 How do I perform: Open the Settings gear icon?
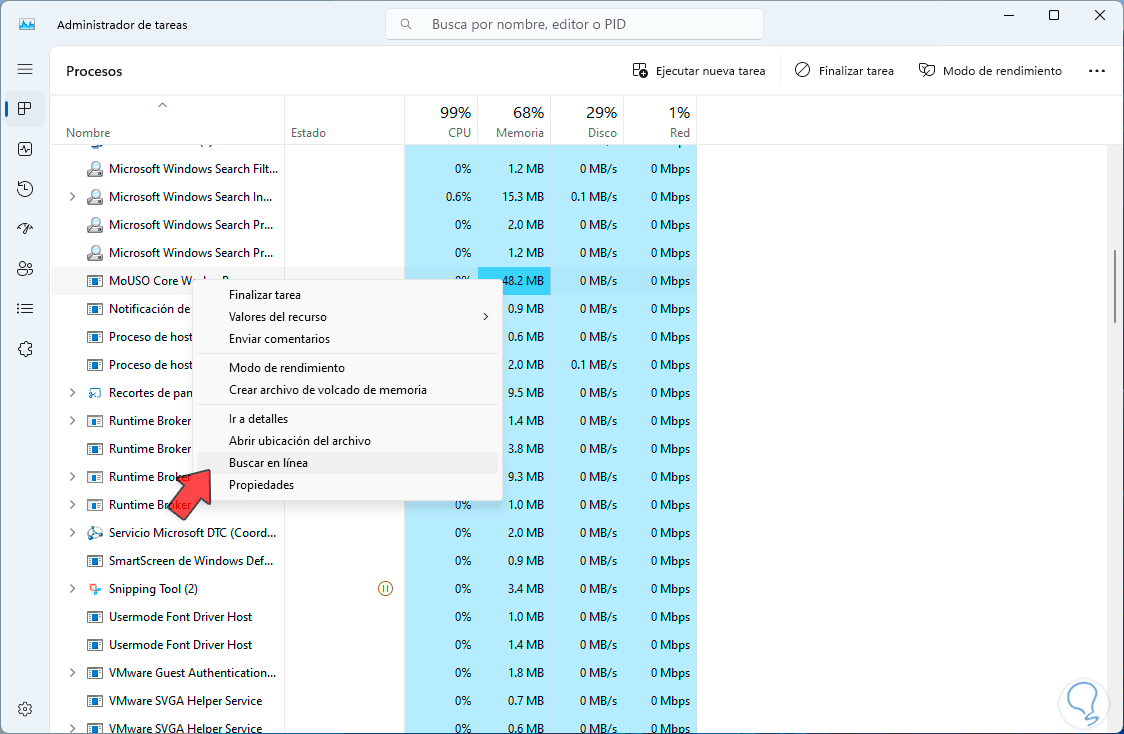click(25, 709)
